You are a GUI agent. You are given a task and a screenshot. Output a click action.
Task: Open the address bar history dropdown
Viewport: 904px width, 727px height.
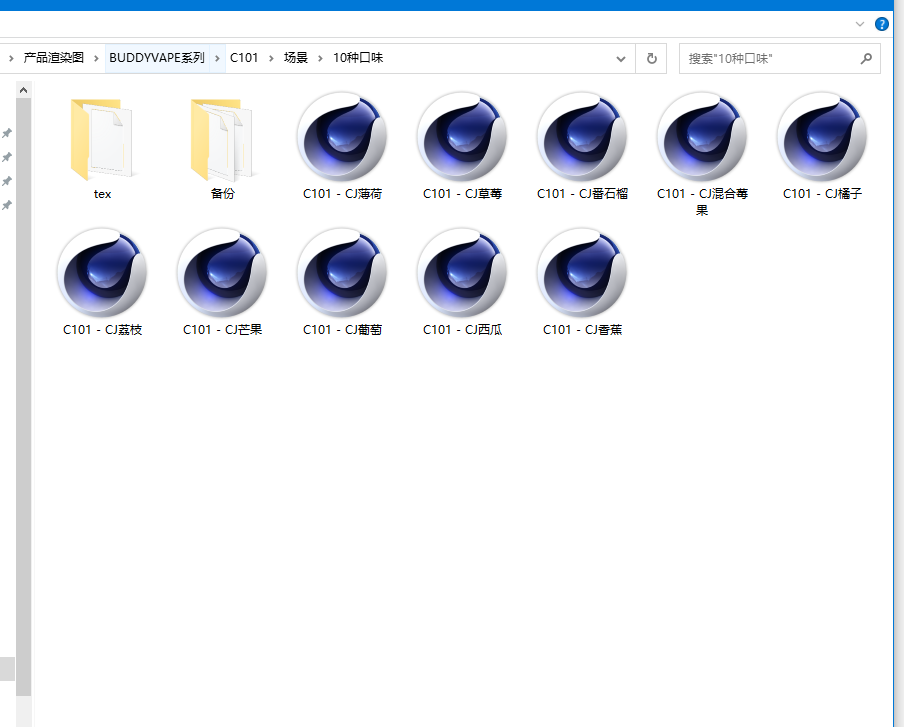click(x=621, y=59)
